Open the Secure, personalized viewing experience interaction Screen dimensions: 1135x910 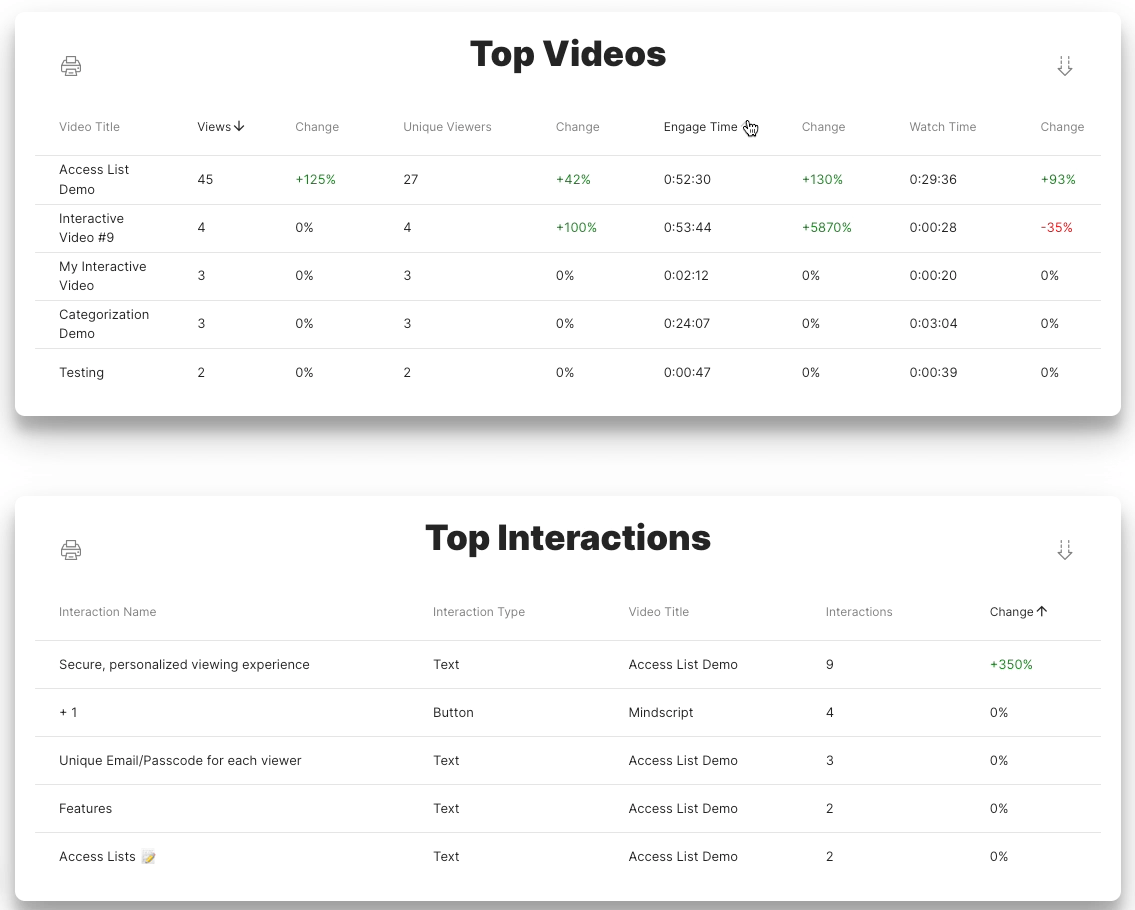point(184,665)
